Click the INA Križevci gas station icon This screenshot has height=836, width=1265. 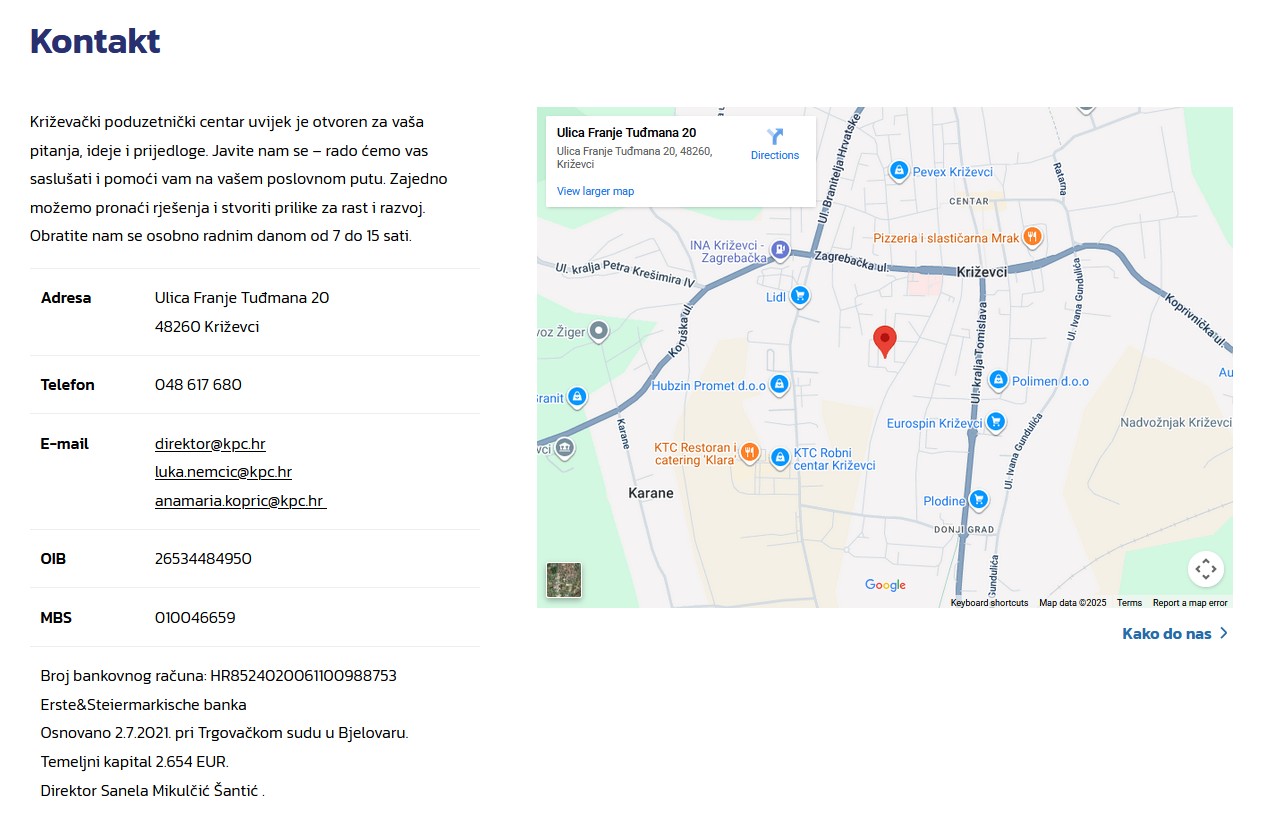[x=781, y=250]
